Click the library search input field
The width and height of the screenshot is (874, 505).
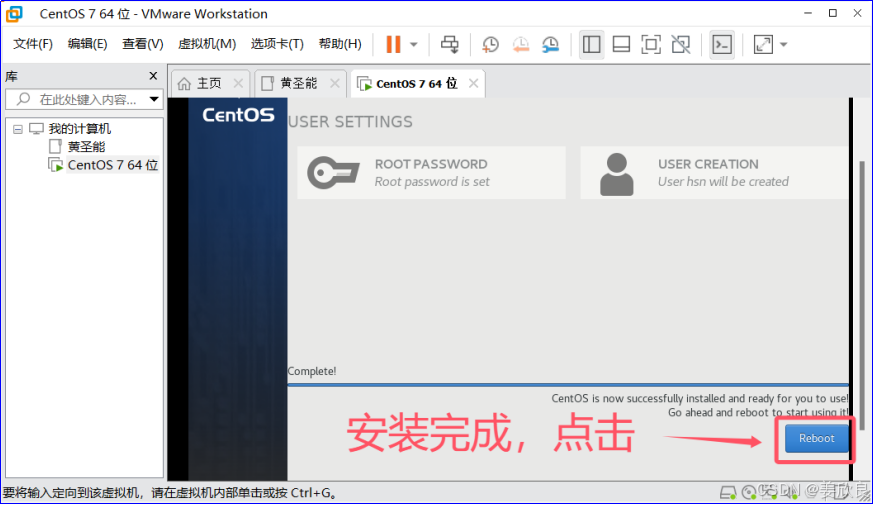coord(82,100)
